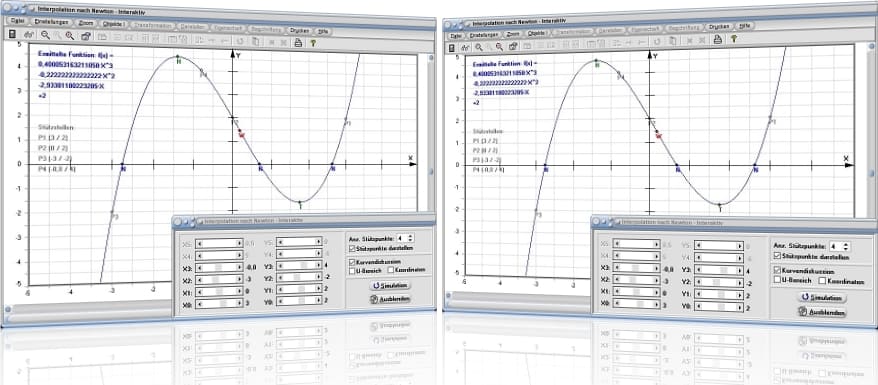The image size is (878, 385).
Task: Open Datei menu in right window
Action: point(455,35)
